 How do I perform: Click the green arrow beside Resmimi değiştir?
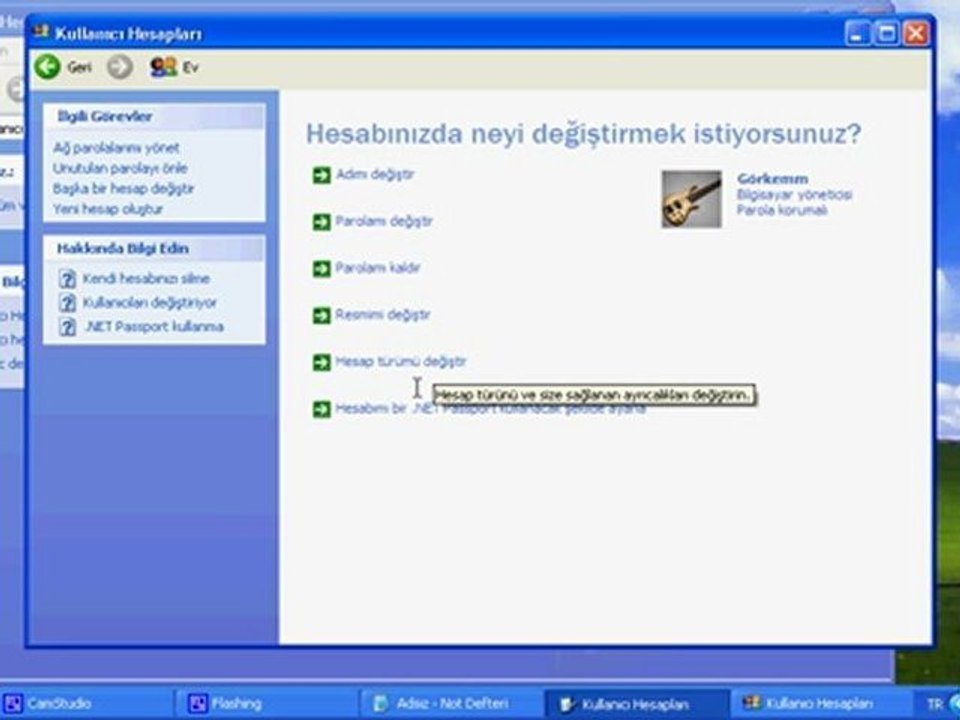(321, 315)
